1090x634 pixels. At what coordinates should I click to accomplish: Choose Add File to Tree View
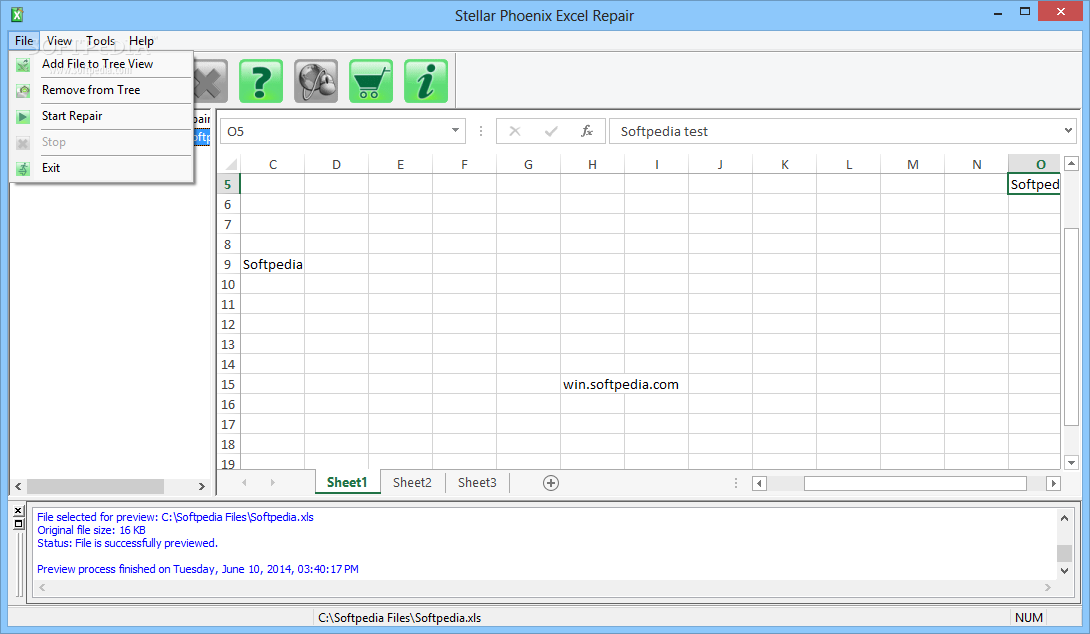point(97,64)
